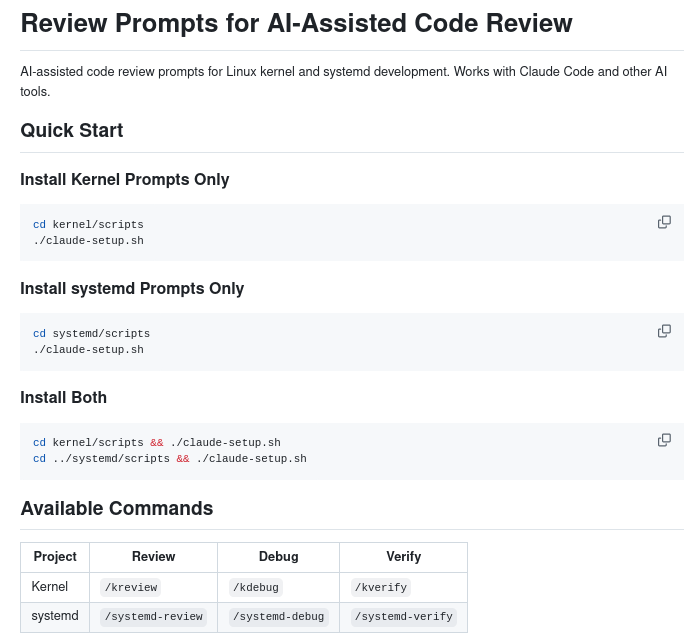Click the Kernel row label in table
Screen dimensions: 699x640
[x=50, y=587]
